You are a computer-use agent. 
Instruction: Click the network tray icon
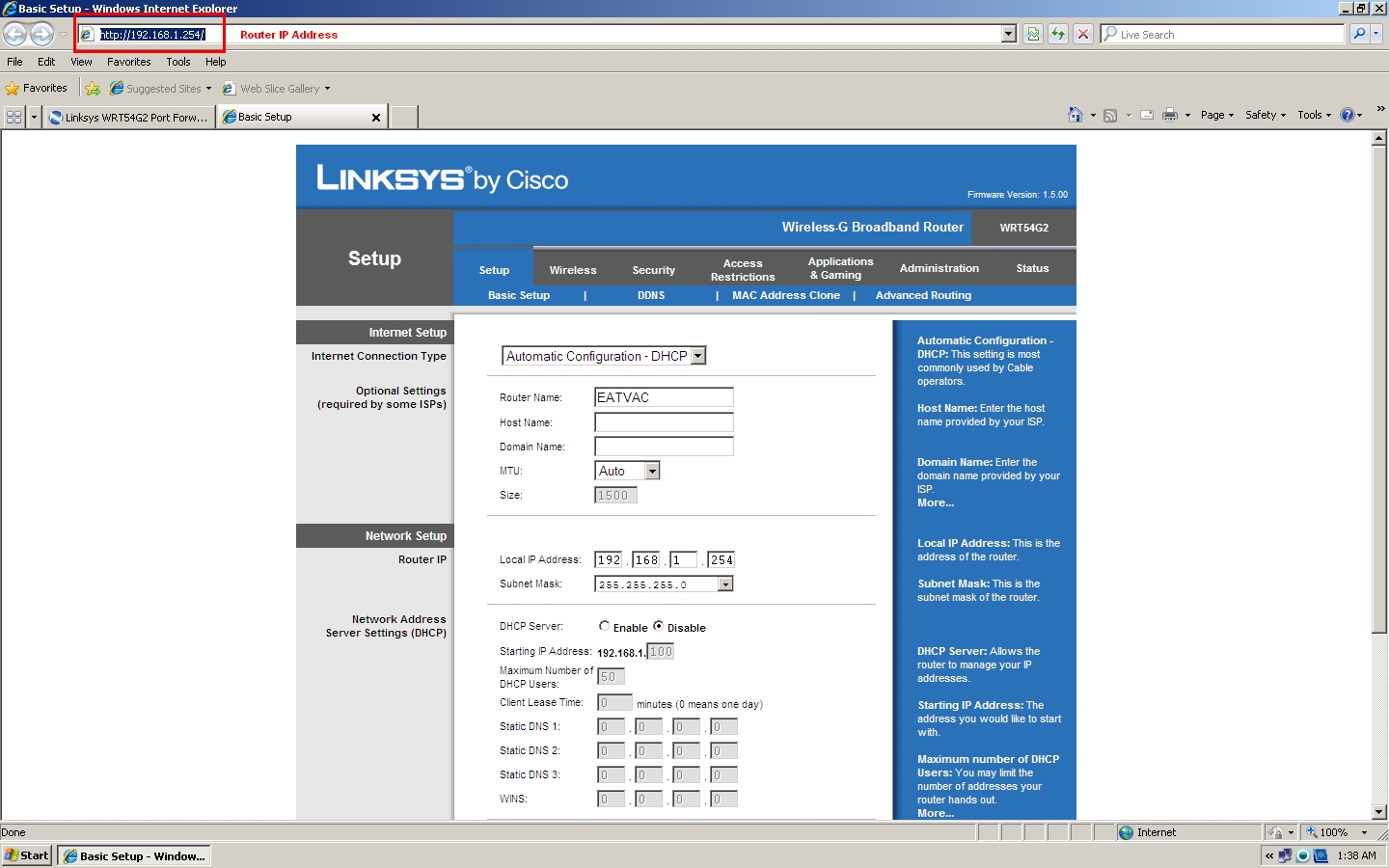1285,855
